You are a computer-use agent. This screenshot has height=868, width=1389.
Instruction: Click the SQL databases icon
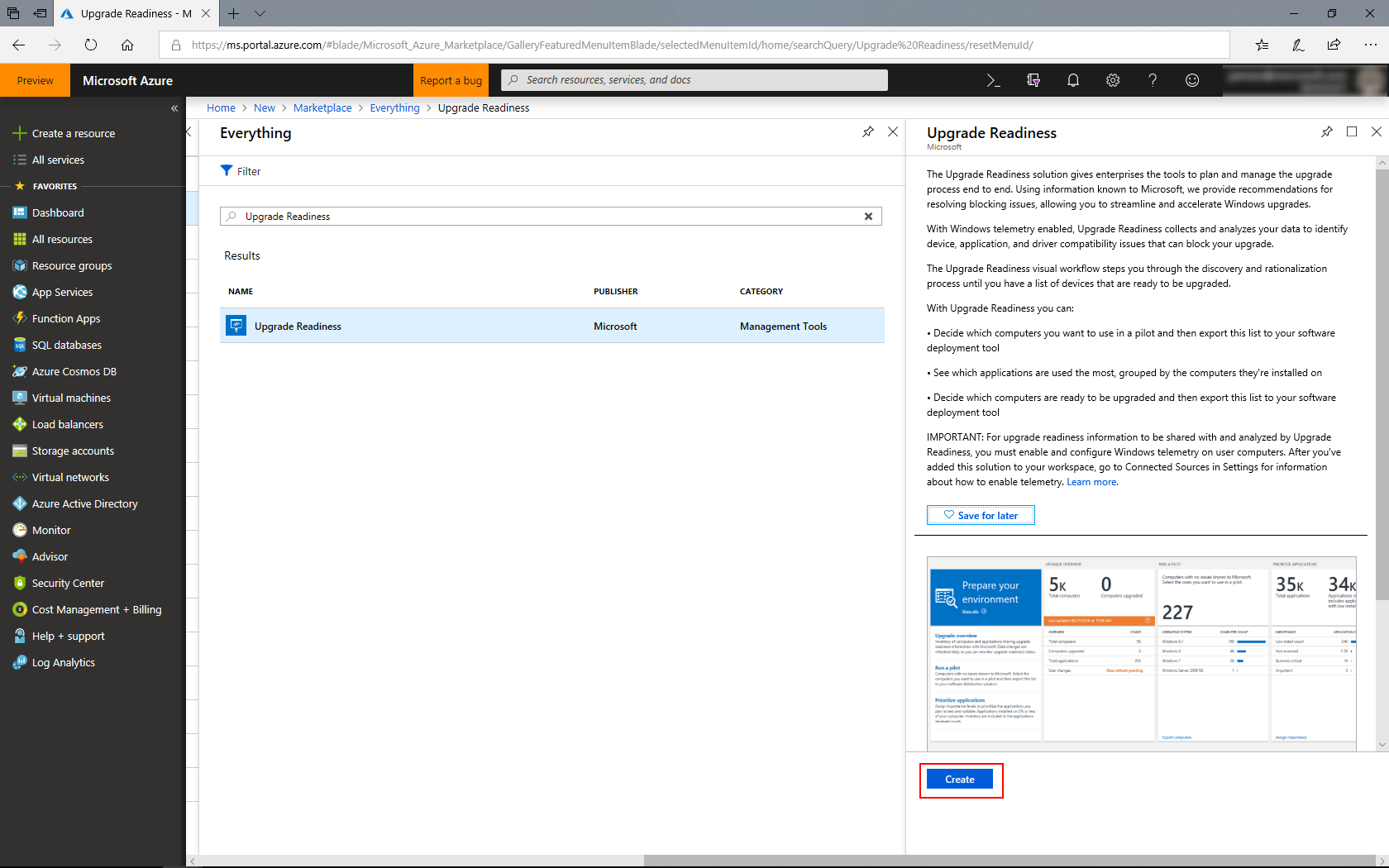coord(20,345)
